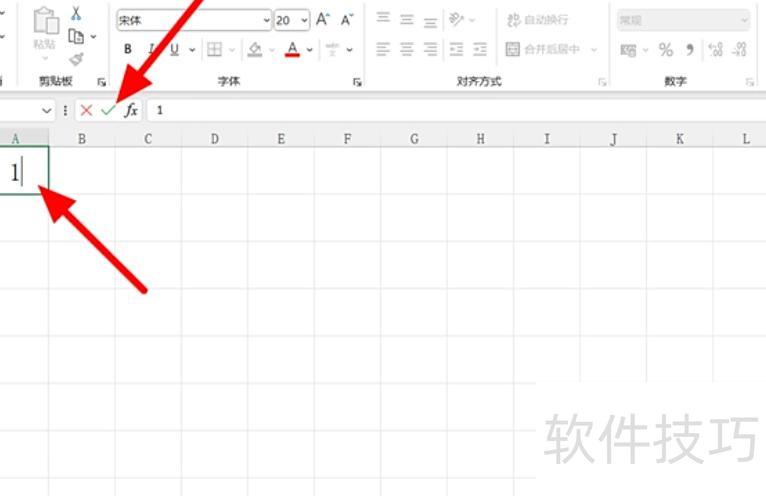Apply the red font color A

click(292, 49)
